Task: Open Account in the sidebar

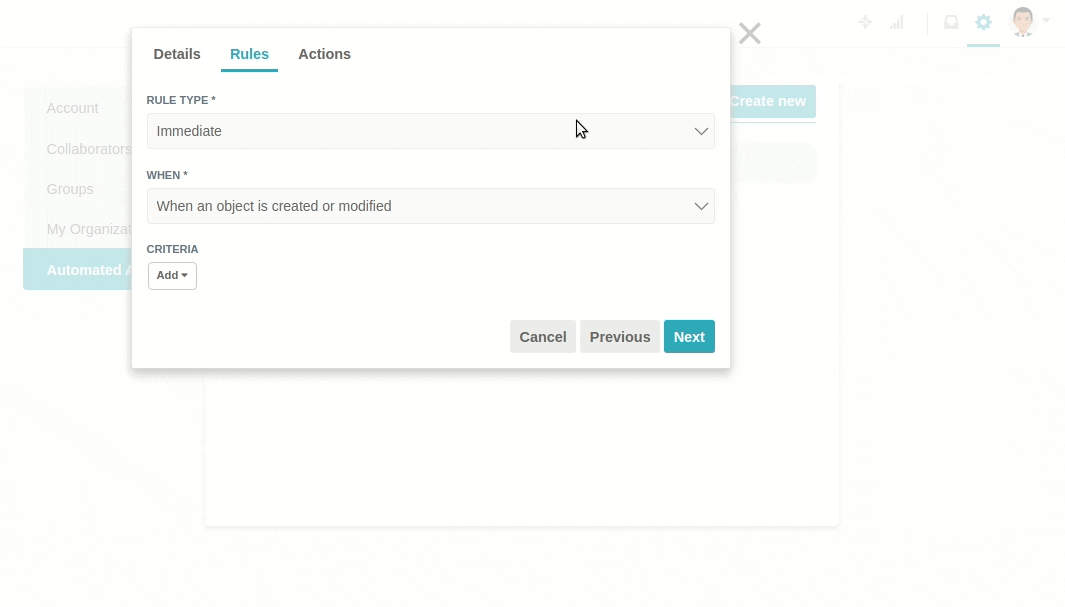Action: [x=73, y=109]
